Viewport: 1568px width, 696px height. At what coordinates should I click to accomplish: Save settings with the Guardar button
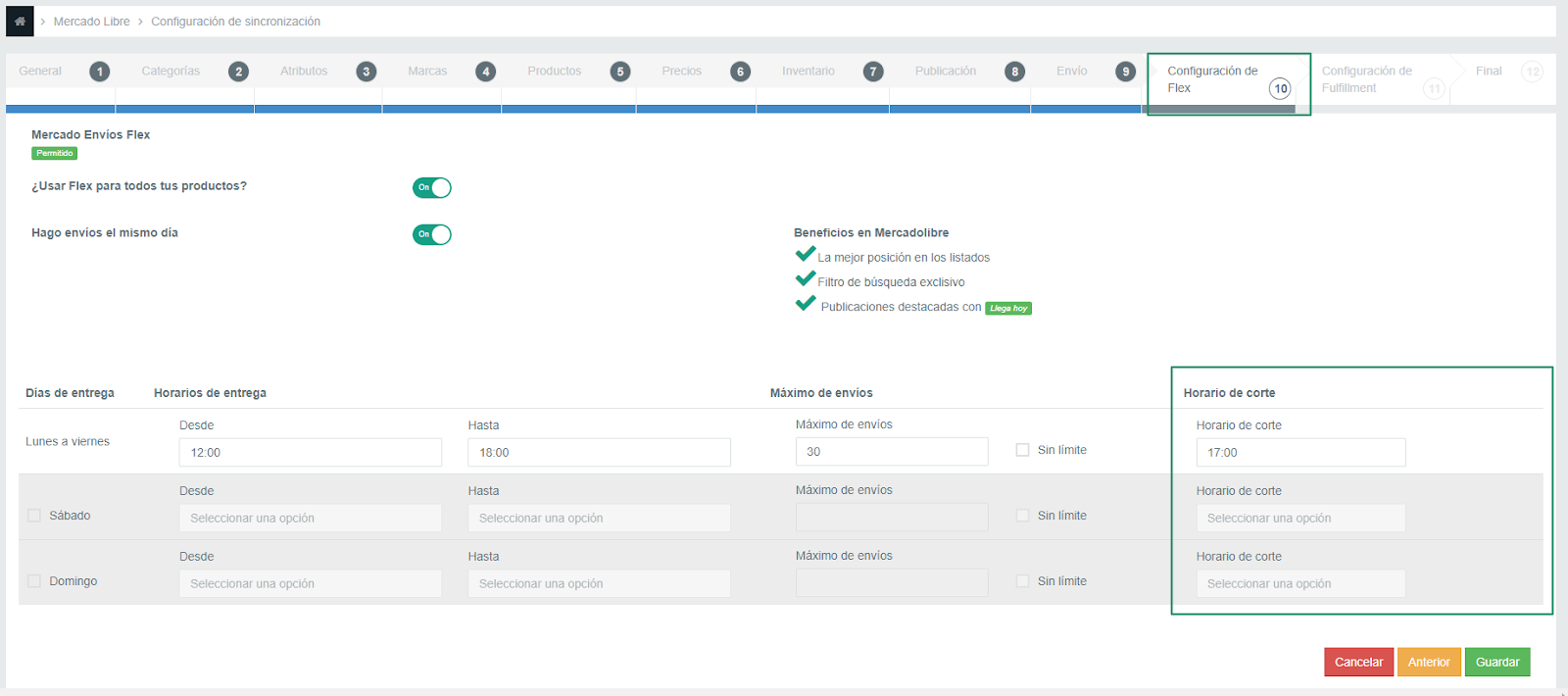(x=1497, y=662)
